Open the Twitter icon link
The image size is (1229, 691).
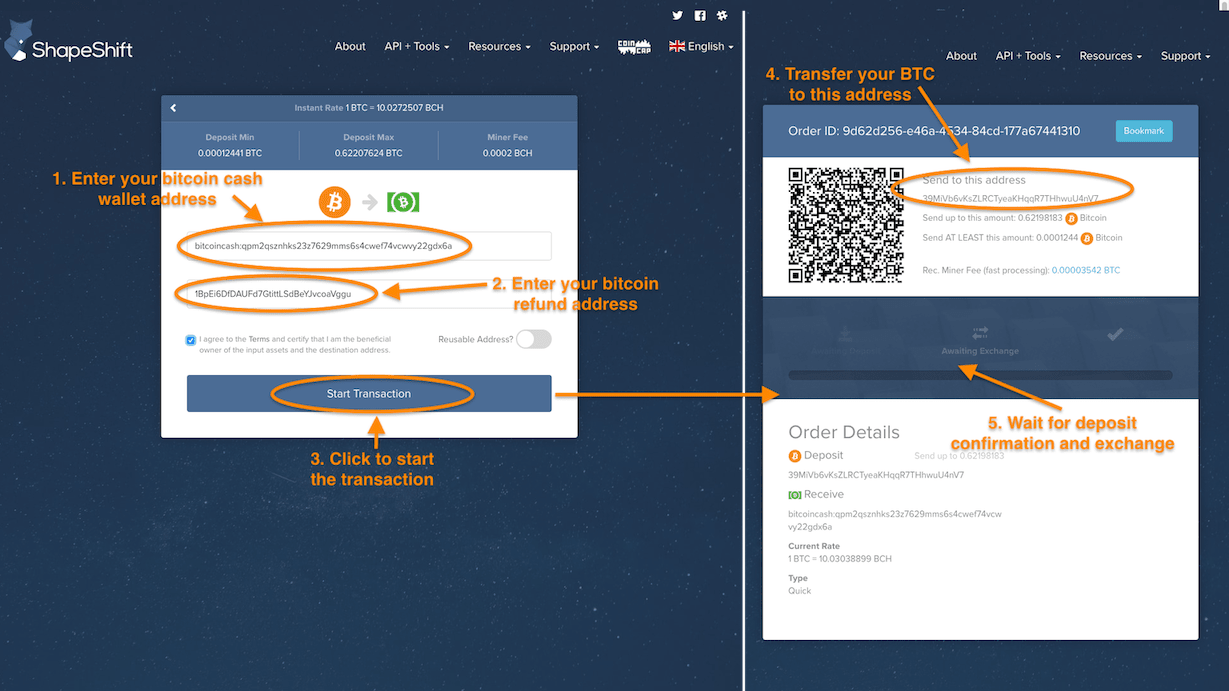coord(677,16)
